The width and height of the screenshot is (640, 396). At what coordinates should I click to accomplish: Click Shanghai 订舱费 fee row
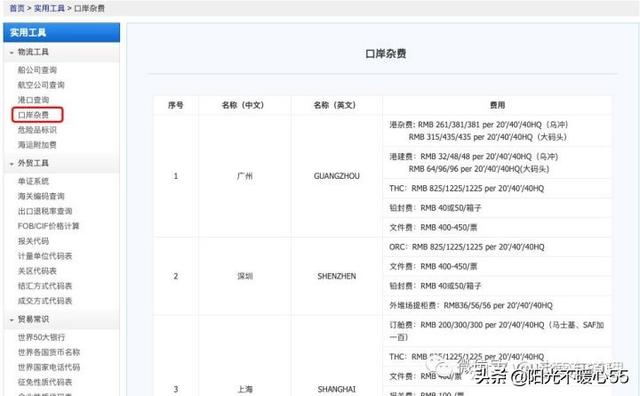pos(498,331)
